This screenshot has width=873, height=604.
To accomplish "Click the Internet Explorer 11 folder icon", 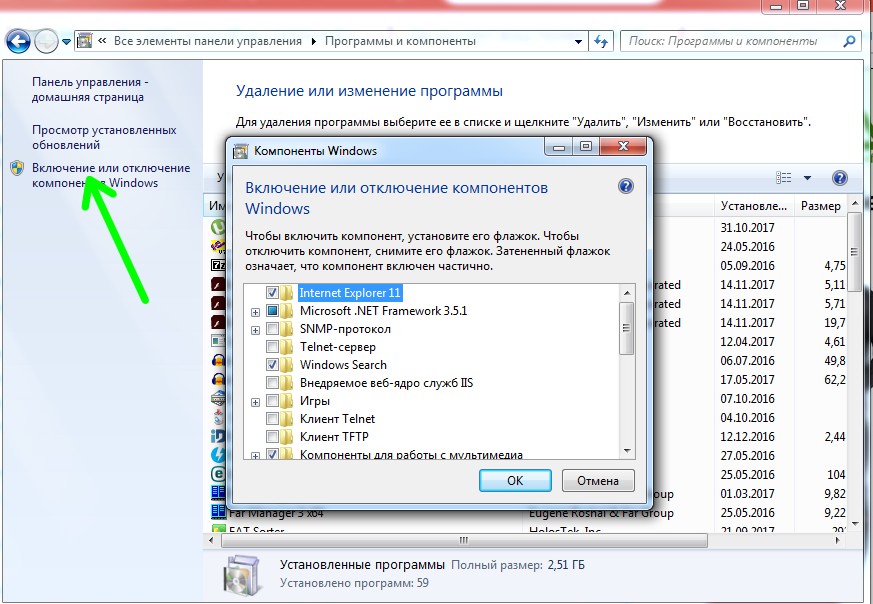I will pos(287,293).
